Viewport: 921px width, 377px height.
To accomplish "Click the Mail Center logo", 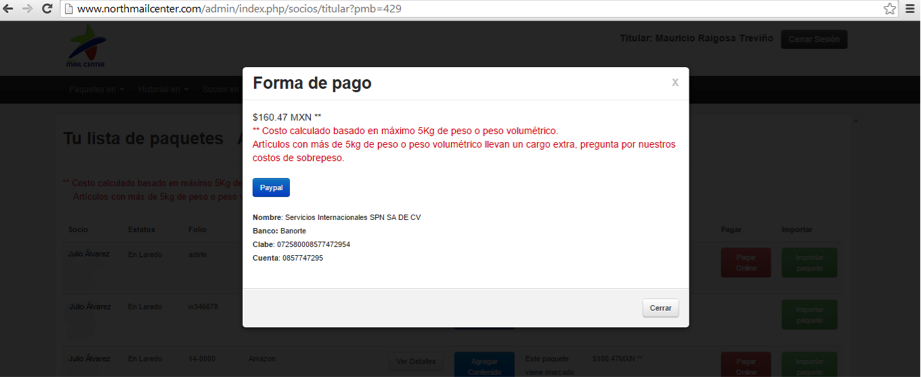I will click(86, 46).
